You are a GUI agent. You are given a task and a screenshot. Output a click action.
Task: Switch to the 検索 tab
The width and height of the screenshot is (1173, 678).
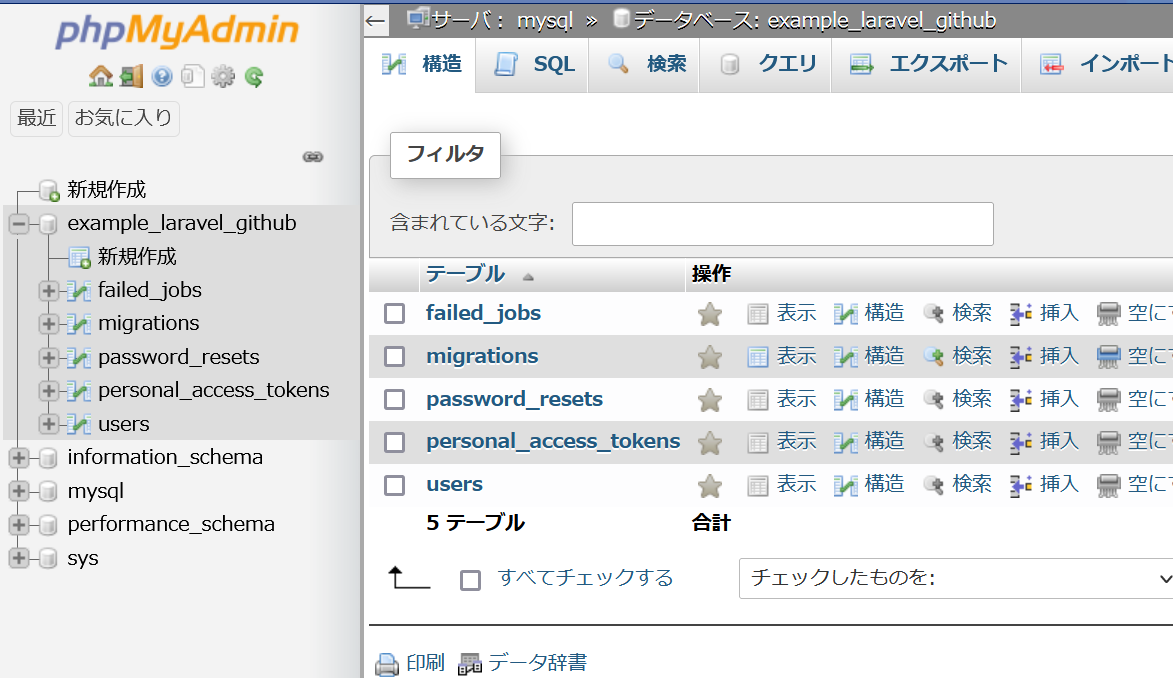pyautogui.click(x=644, y=65)
